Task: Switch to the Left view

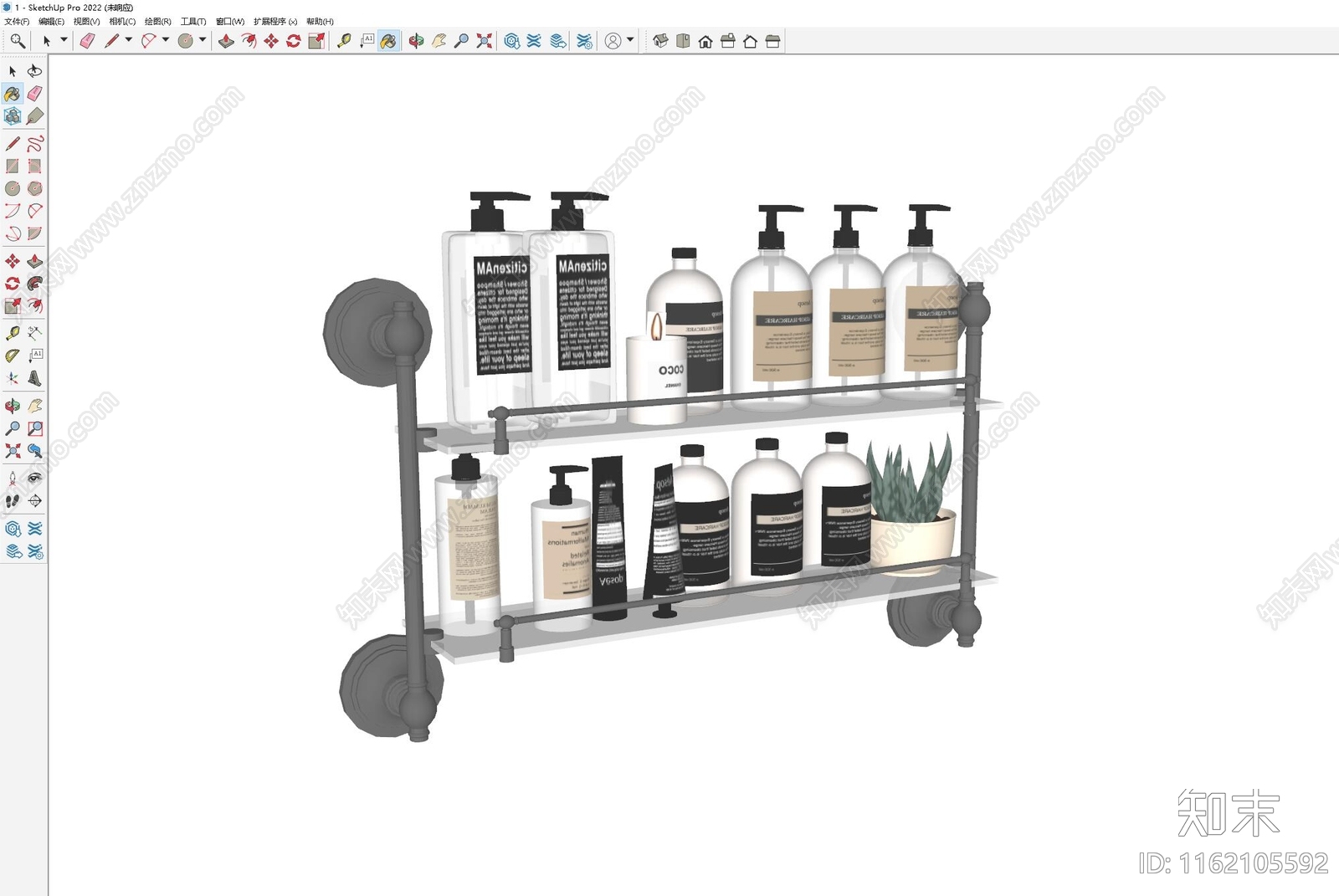Action: 773,40
